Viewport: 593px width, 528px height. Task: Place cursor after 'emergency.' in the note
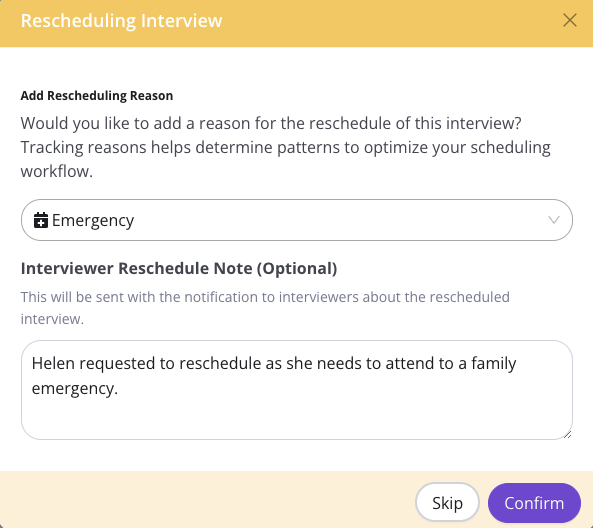[118, 388]
